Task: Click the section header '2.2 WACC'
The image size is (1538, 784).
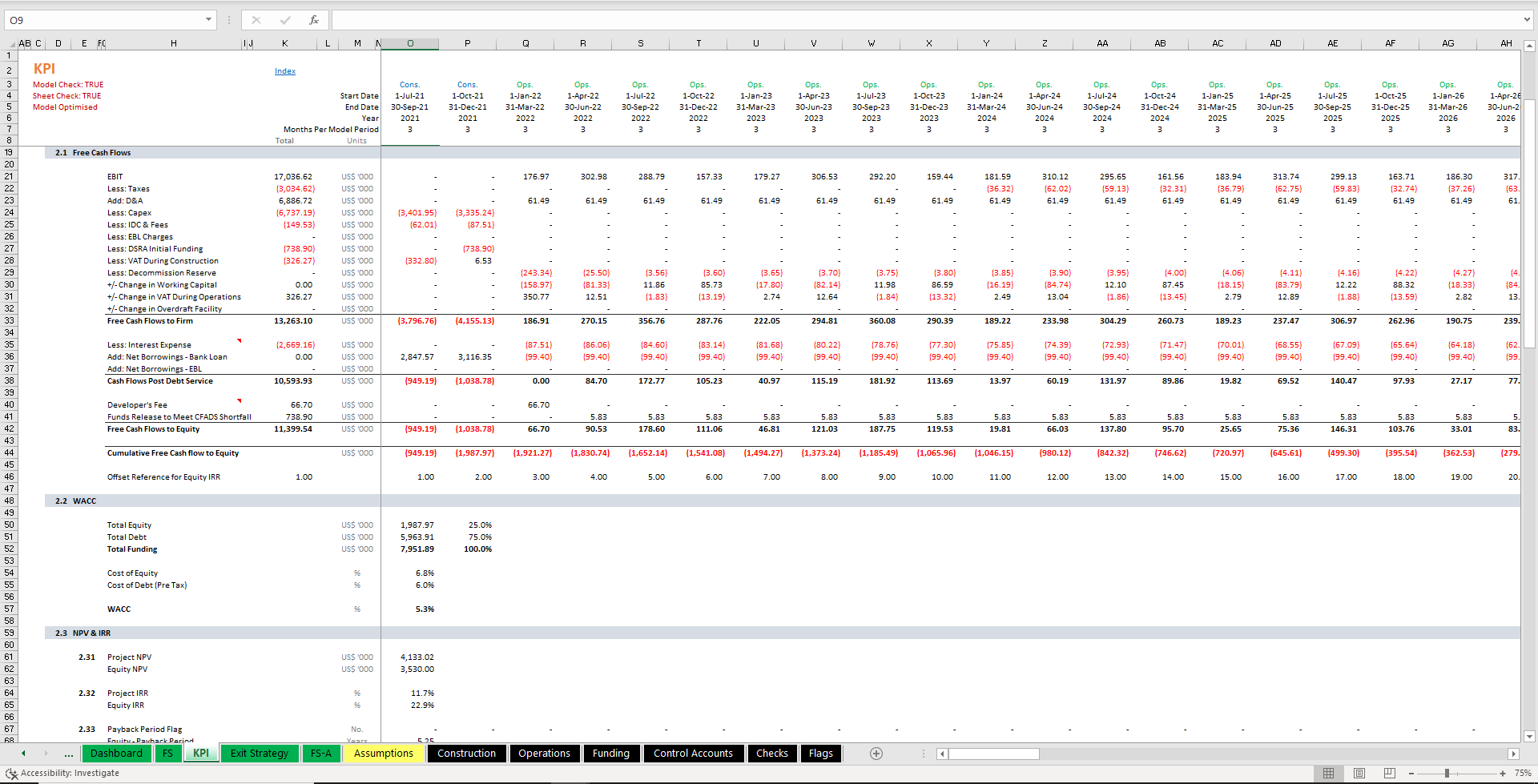Action: coord(75,501)
